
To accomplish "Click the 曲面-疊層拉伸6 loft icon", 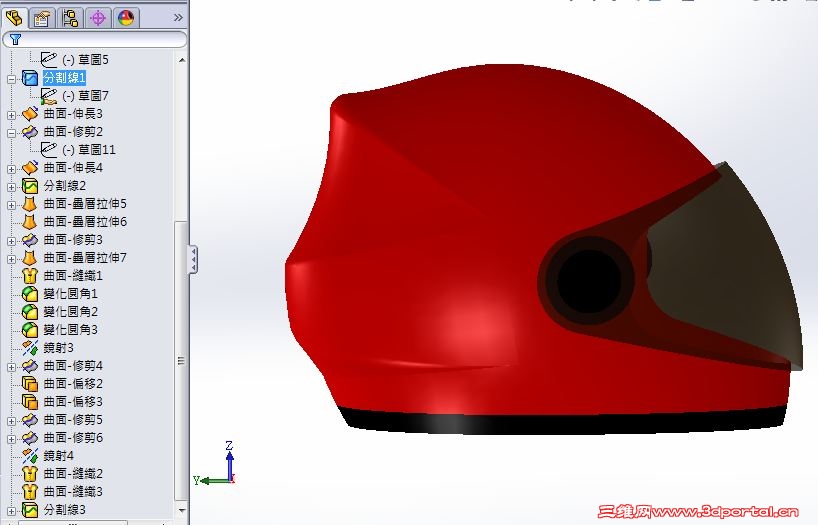I will click(x=30, y=222).
